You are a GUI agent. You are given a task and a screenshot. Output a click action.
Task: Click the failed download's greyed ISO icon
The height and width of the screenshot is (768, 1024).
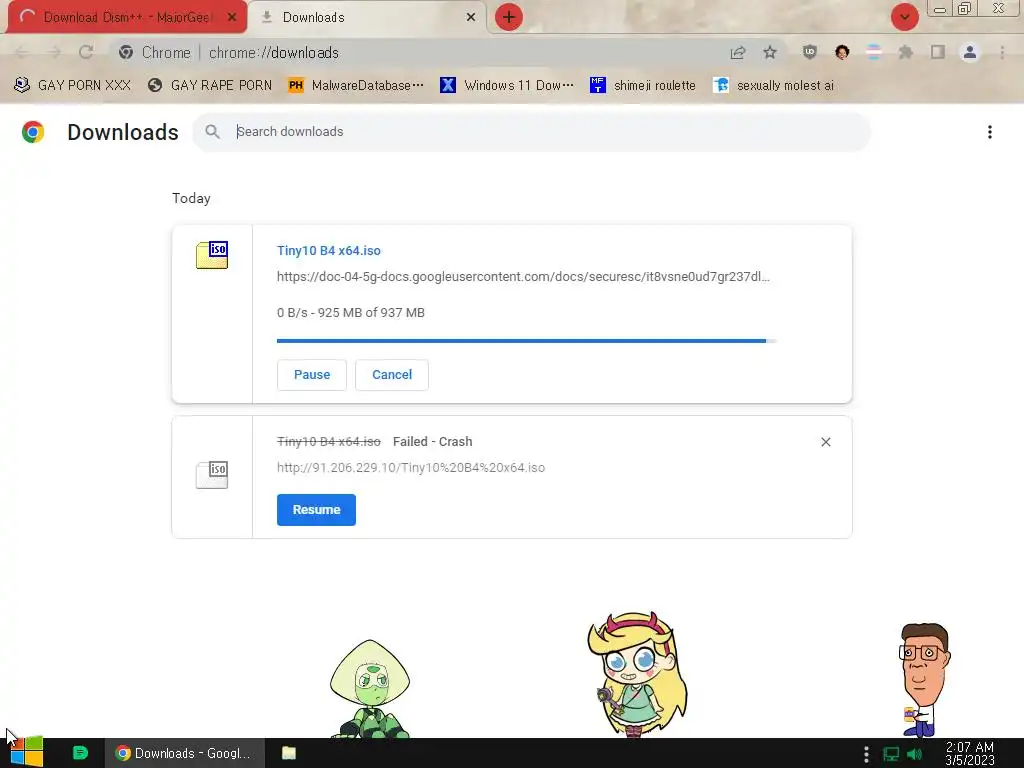[x=212, y=475]
